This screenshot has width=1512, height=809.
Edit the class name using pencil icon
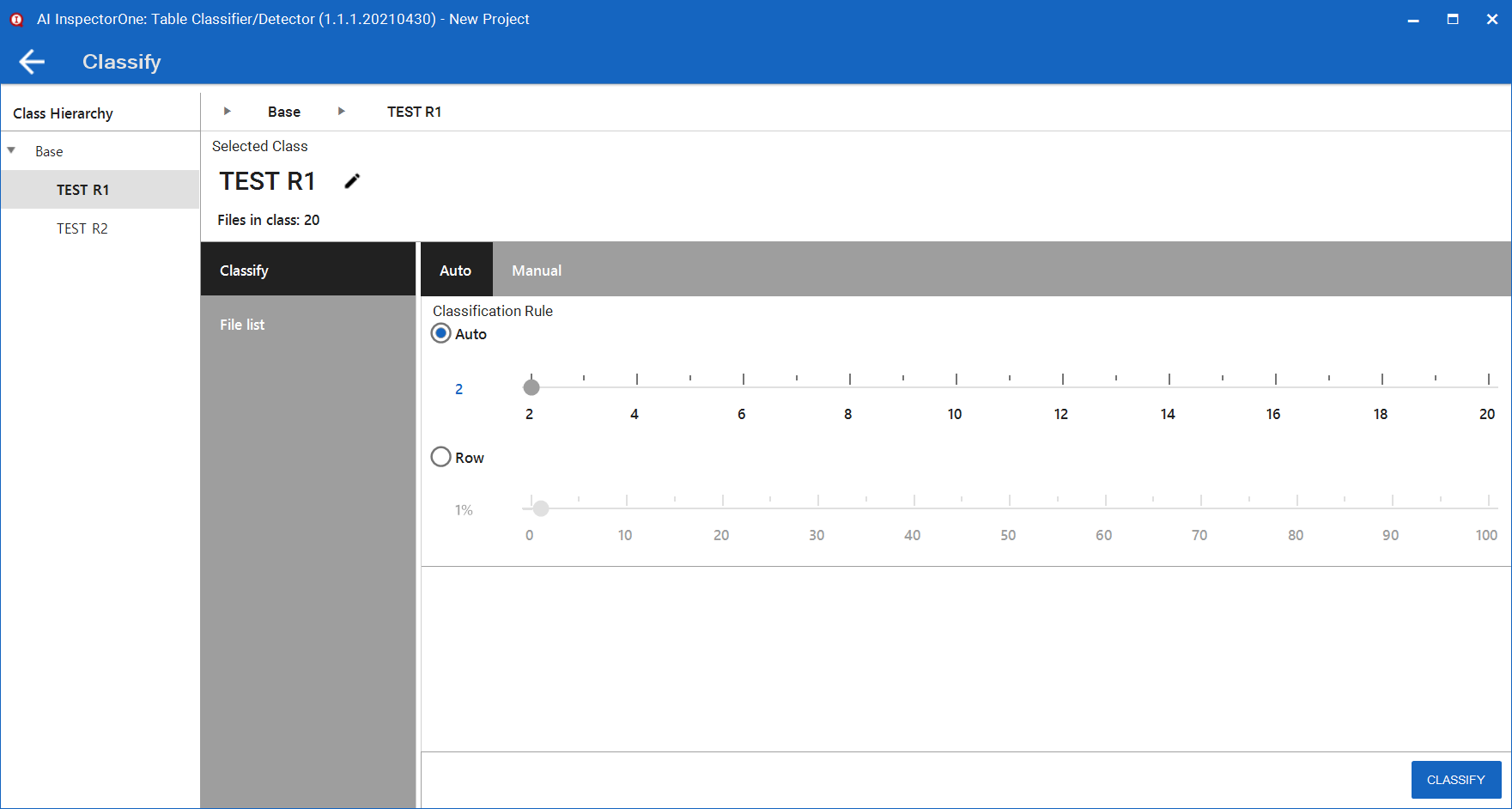pyautogui.click(x=351, y=180)
